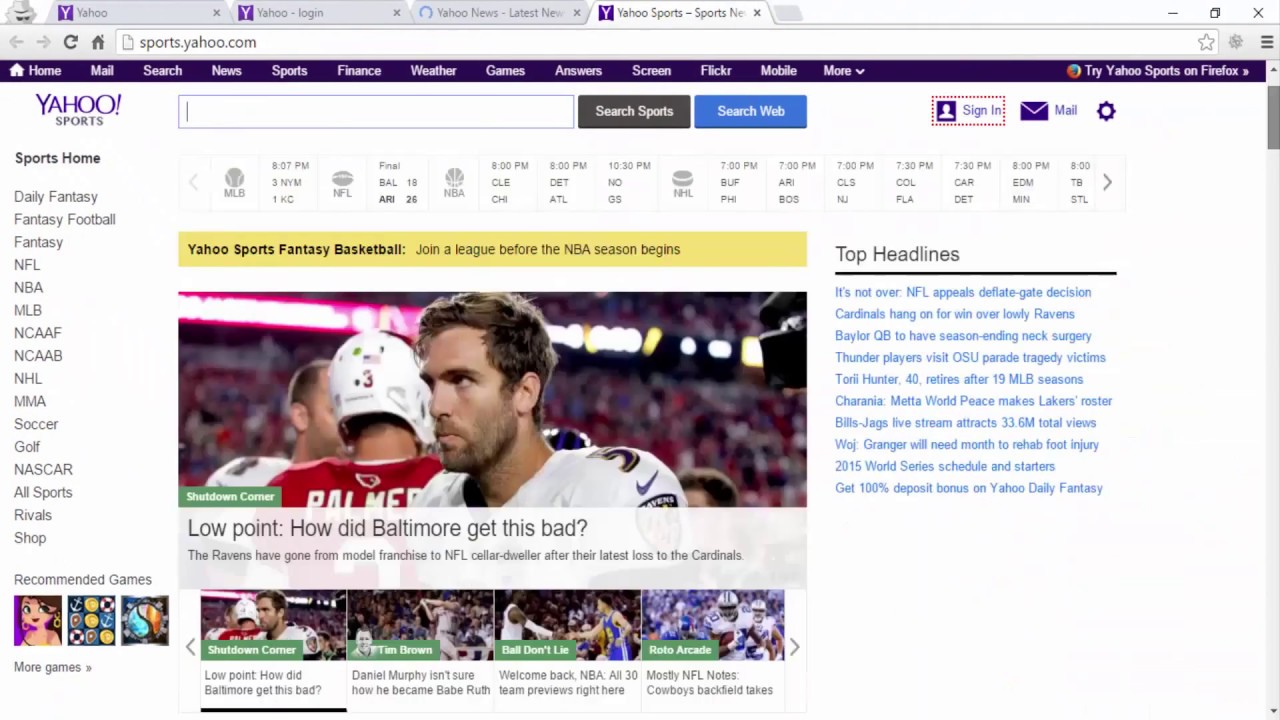Switch to the Yahoo News tab
Image resolution: width=1280 pixels, height=720 pixels.
(500, 13)
